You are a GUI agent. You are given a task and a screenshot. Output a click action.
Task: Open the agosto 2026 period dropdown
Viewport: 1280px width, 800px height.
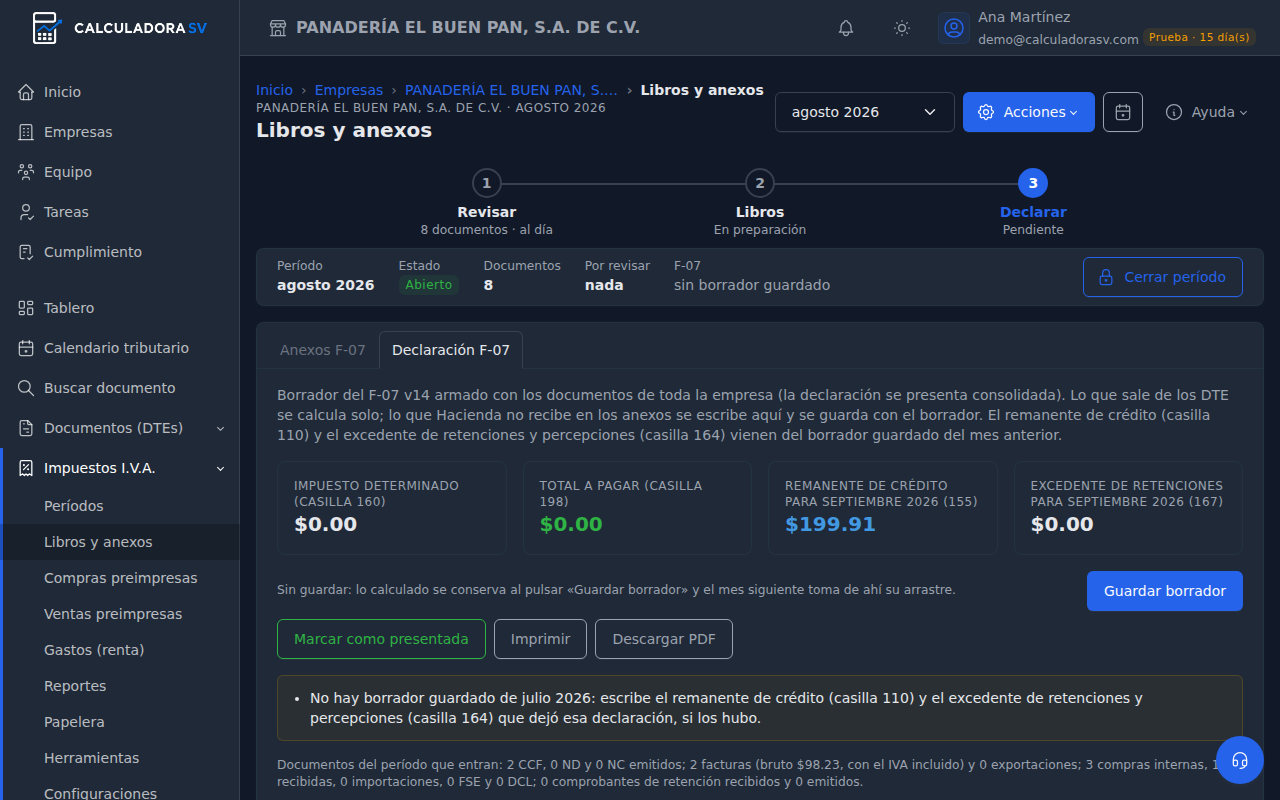coord(865,112)
